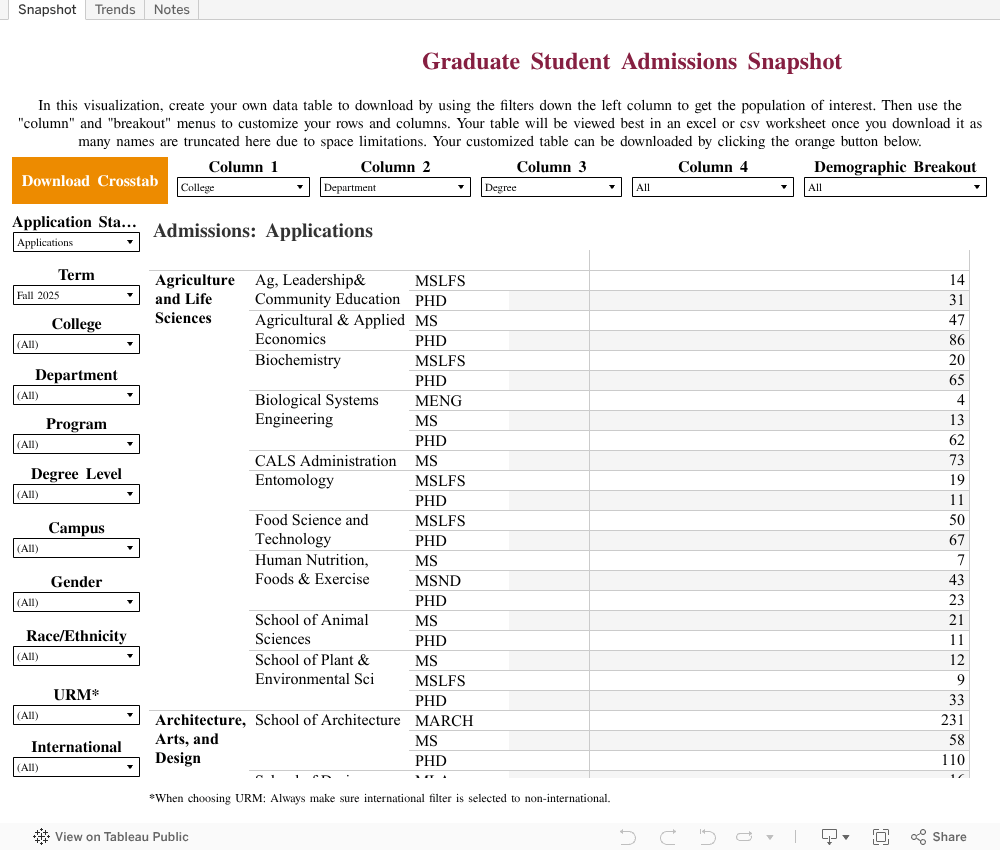This screenshot has height=850, width=1000.
Task: Click the arrow beside the replay icon
Action: (x=770, y=837)
